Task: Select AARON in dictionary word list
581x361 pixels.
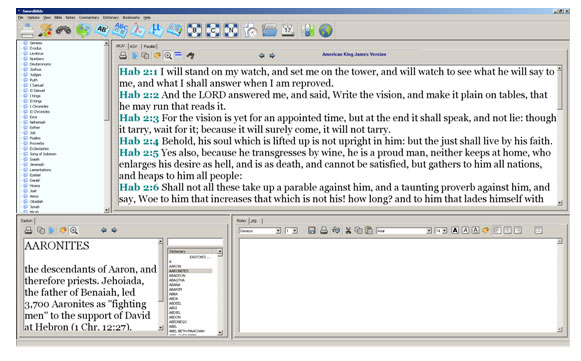Action: [175, 266]
